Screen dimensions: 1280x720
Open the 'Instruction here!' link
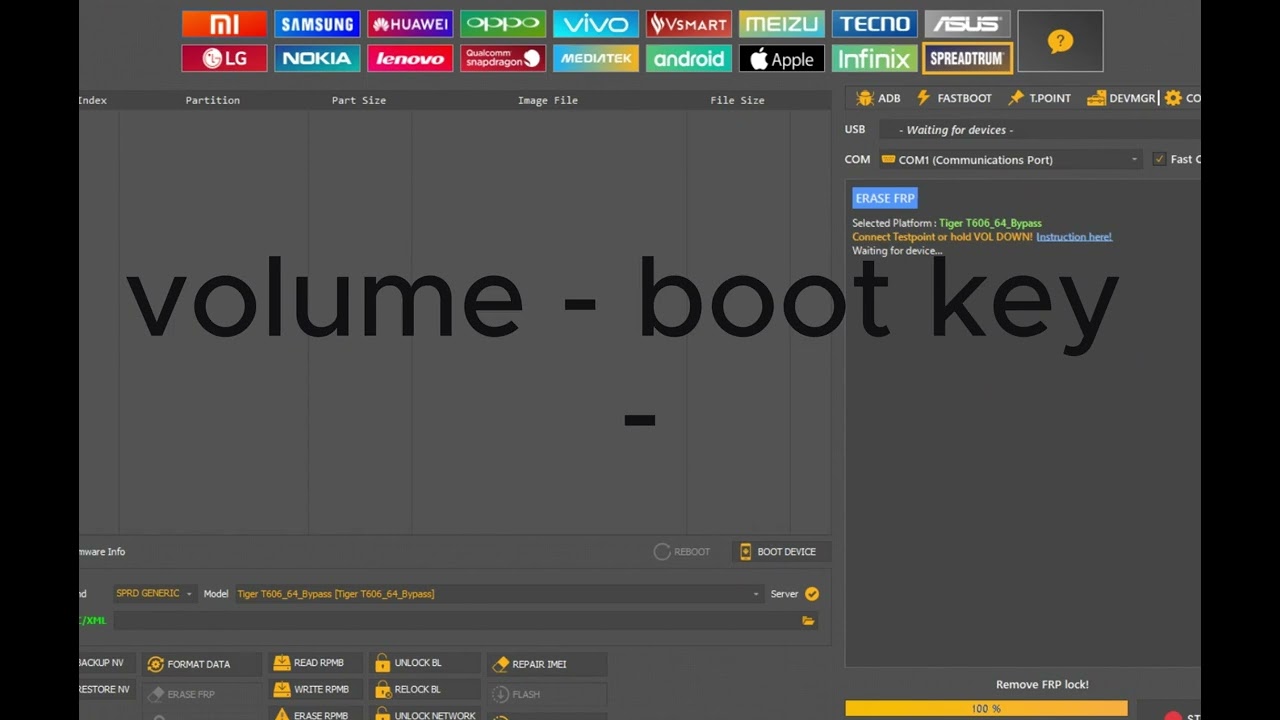click(x=1074, y=237)
